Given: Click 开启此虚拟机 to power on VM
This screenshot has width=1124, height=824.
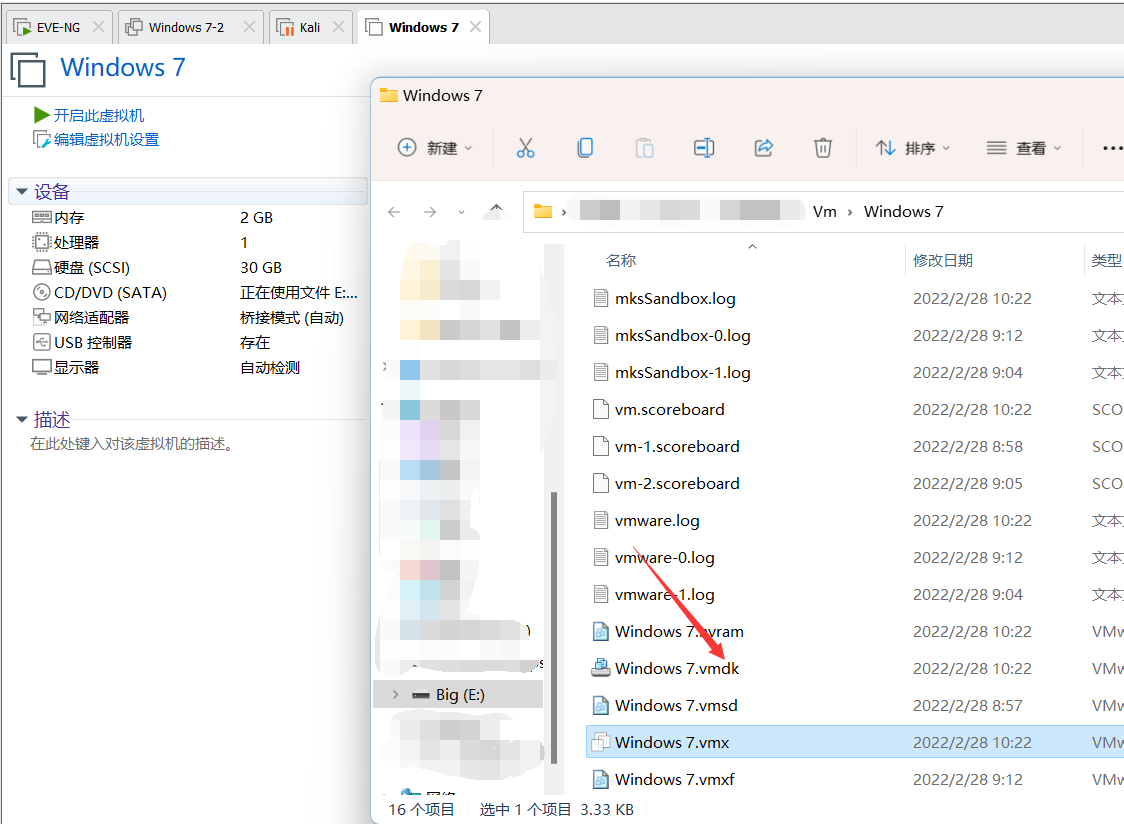Looking at the screenshot, I should coord(99,115).
